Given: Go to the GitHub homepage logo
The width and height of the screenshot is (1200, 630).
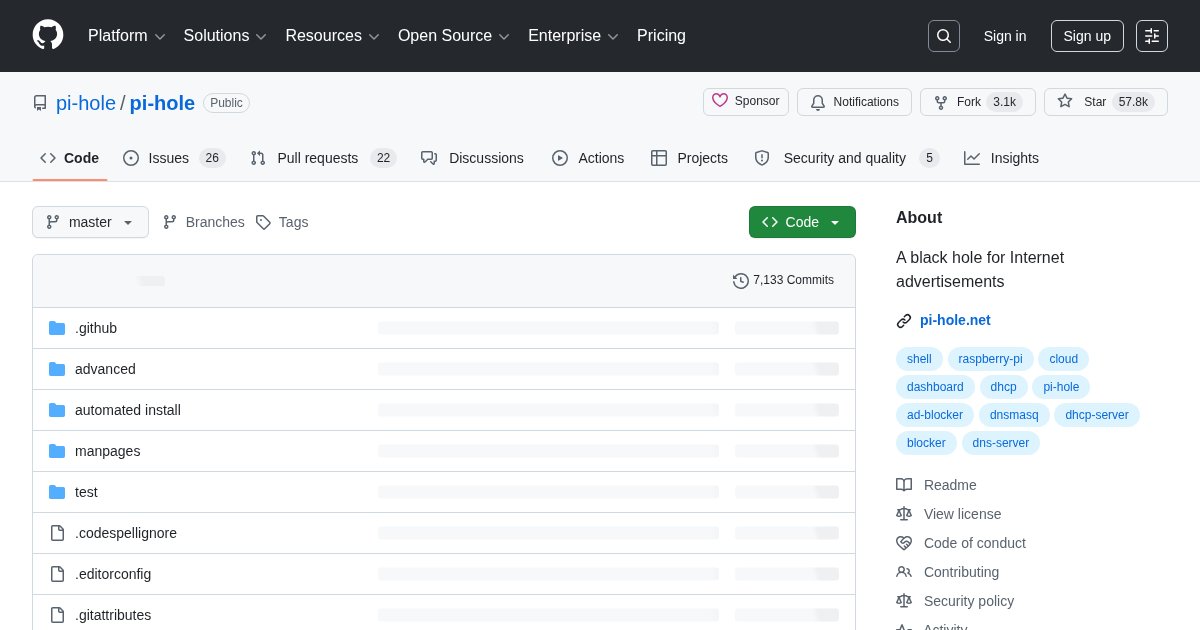Looking at the screenshot, I should pyautogui.click(x=48, y=35).
